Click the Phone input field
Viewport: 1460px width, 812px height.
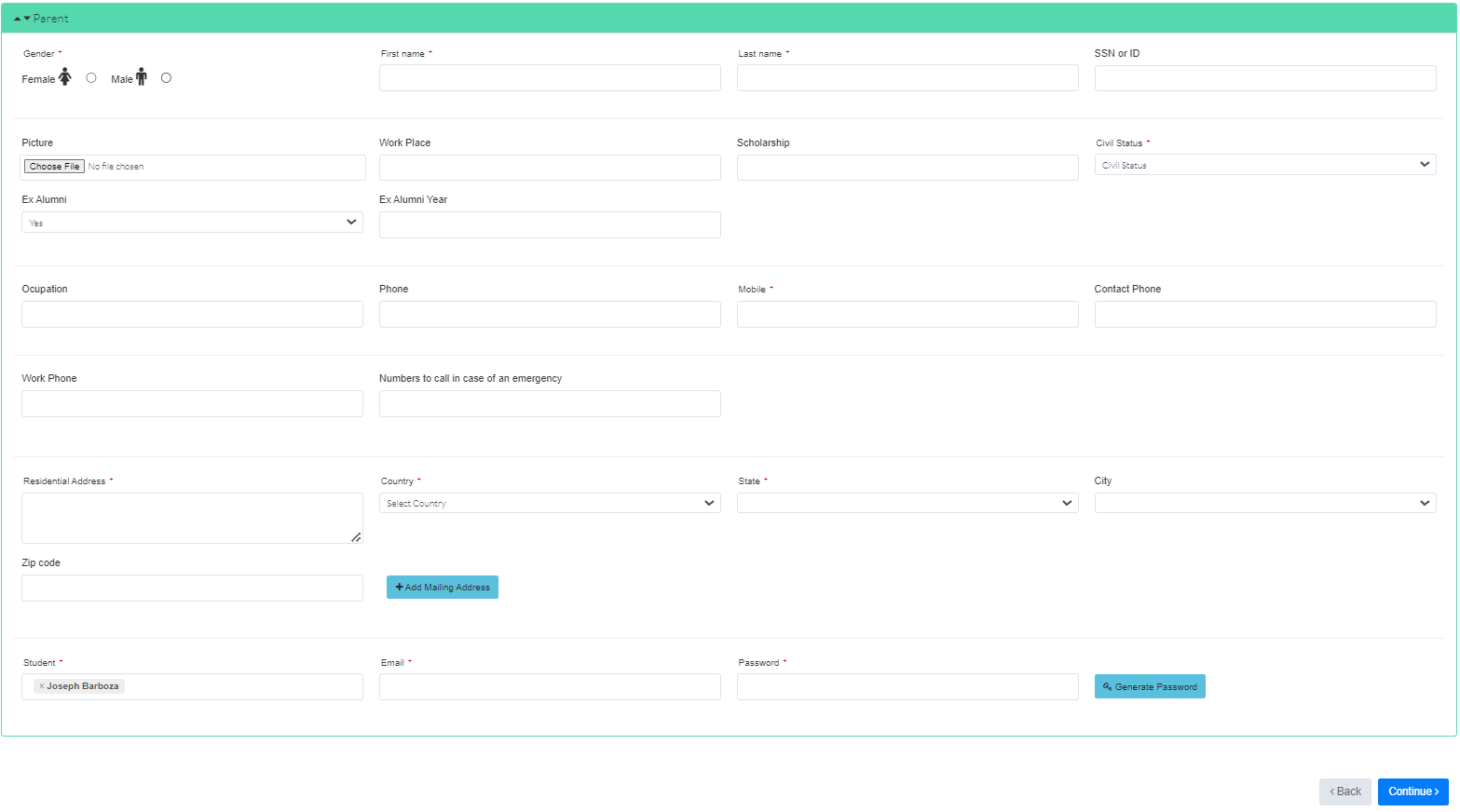pos(550,314)
